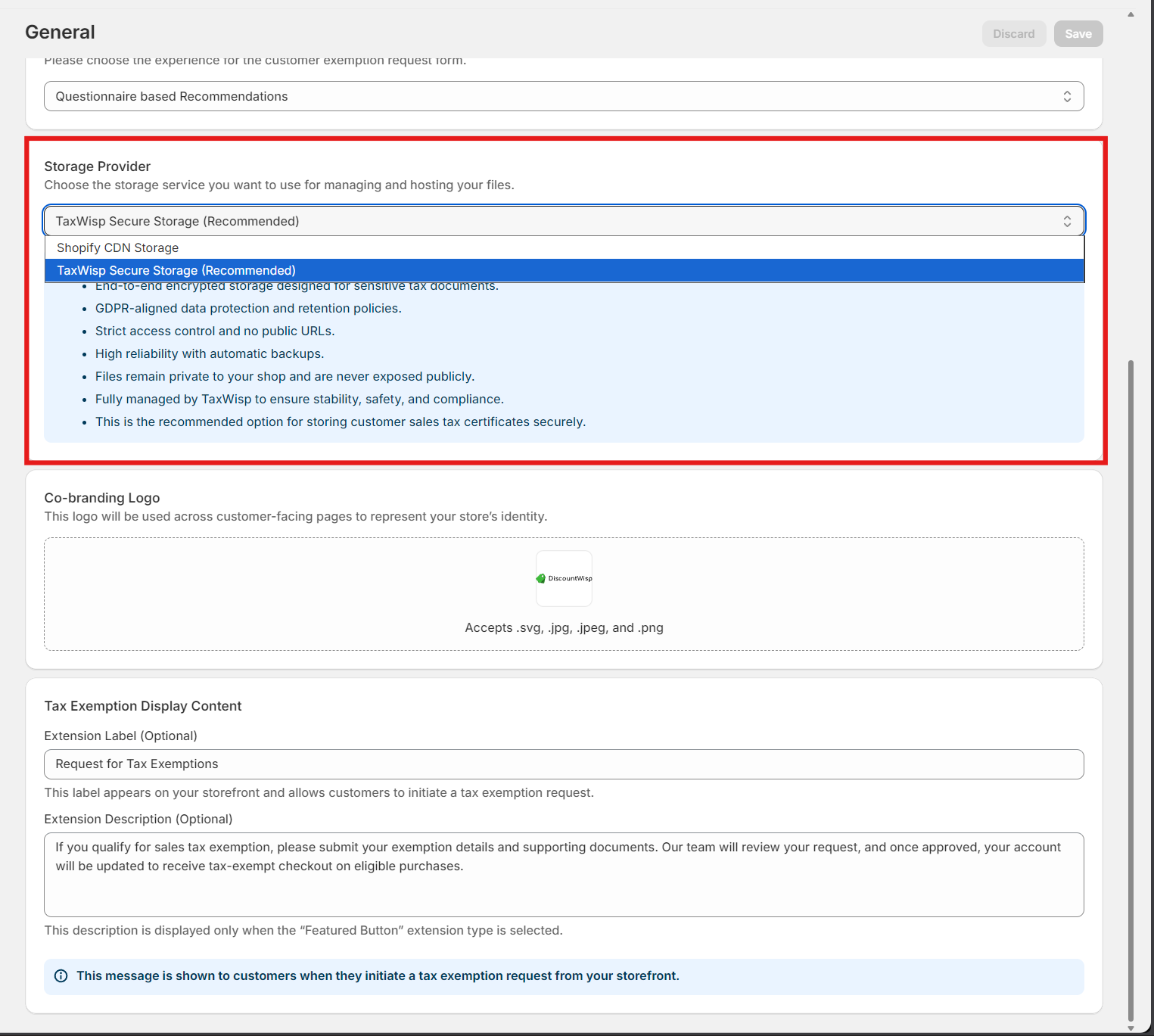The image size is (1154, 1036).
Task: Select TaxWisp Secure Storage (Recommended) option
Action: click(565, 270)
